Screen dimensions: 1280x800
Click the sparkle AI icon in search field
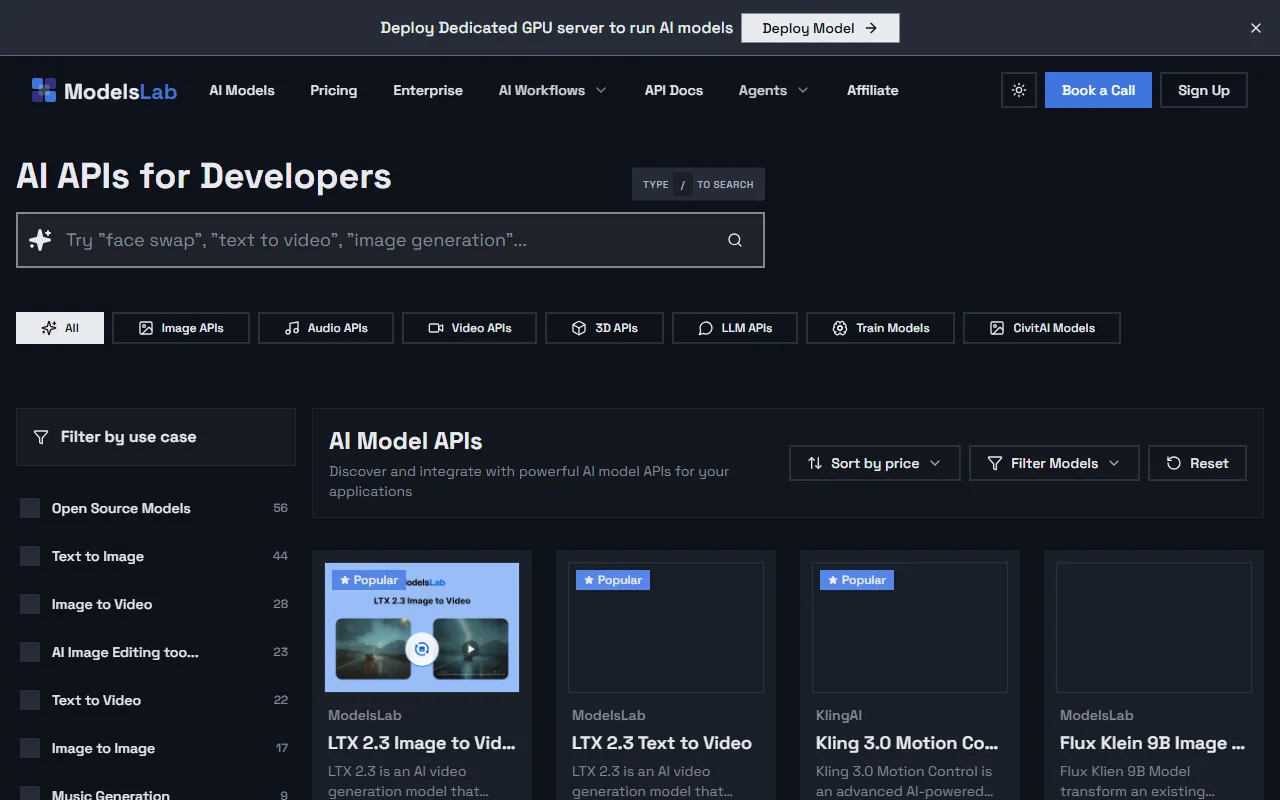41,240
